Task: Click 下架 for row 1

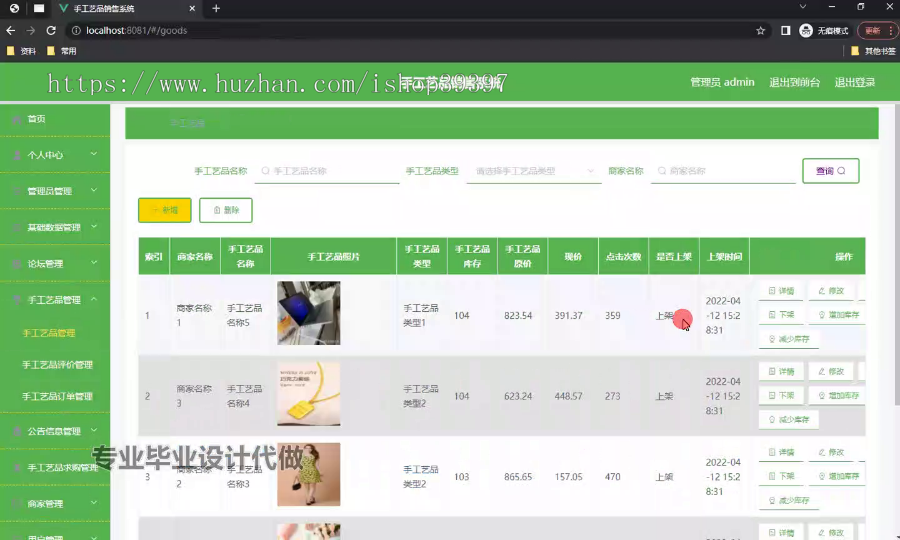Action: [x=781, y=314]
